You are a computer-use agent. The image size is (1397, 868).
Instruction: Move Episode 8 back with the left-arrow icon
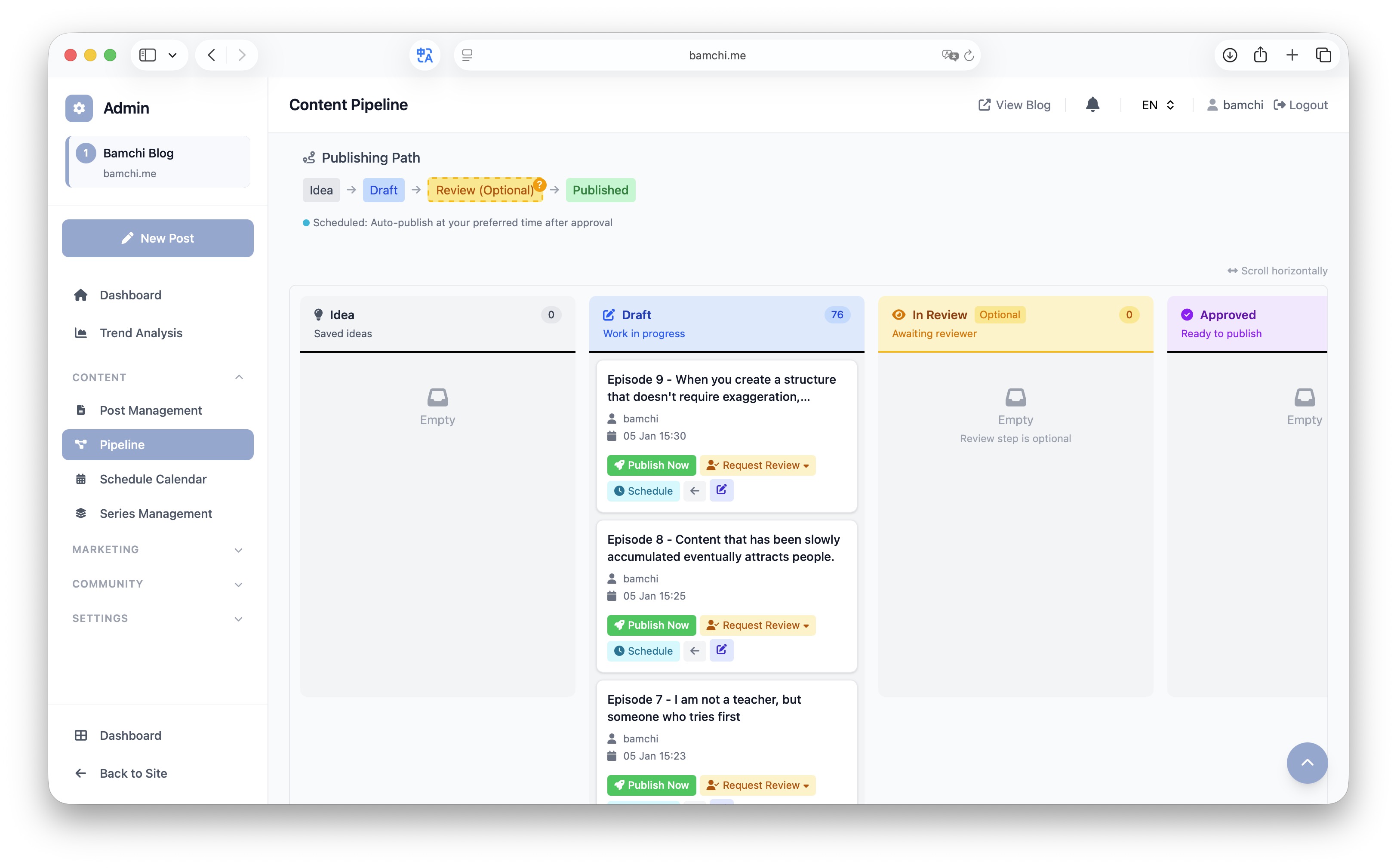(695, 650)
